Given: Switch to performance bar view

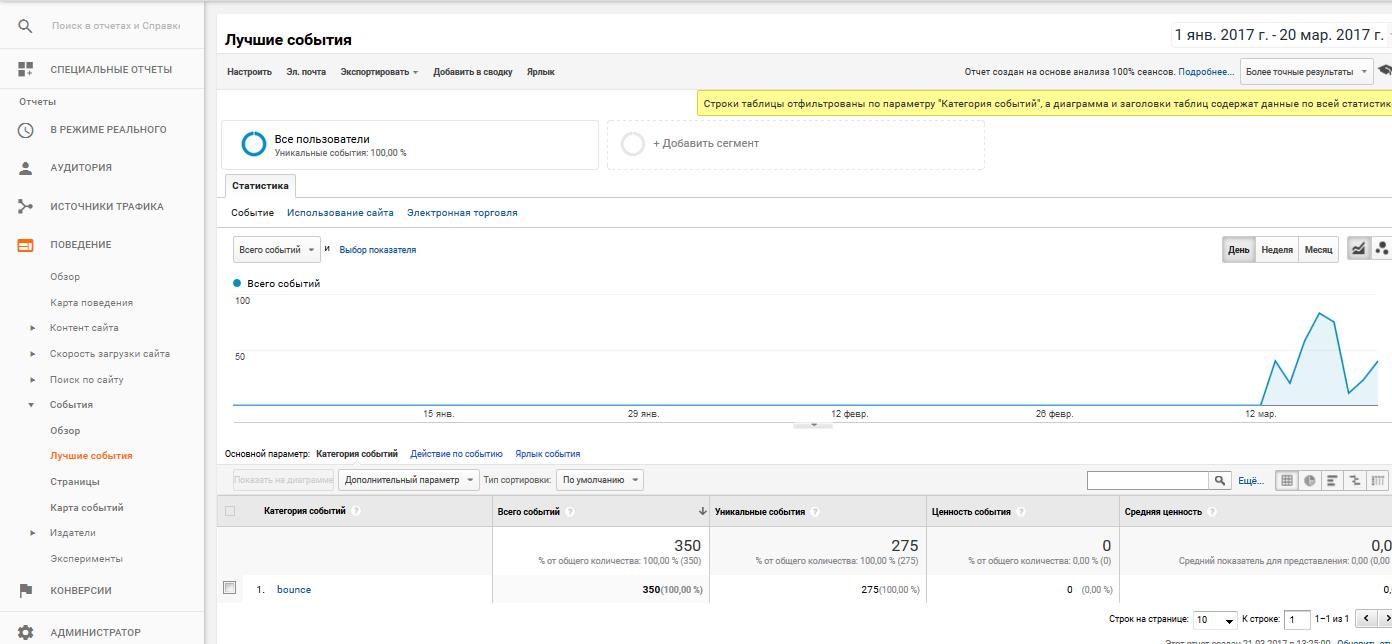Looking at the screenshot, I should pyautogui.click(x=1332, y=480).
